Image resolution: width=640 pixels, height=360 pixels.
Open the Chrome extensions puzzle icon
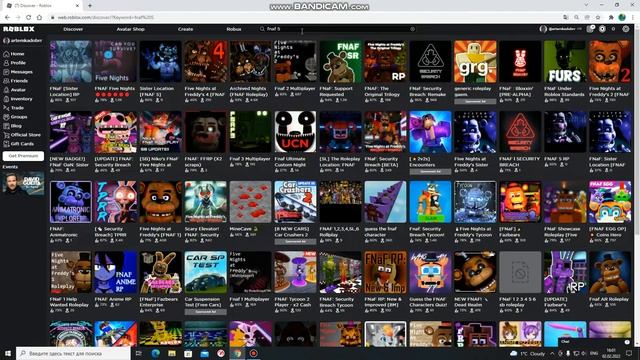[611, 17]
